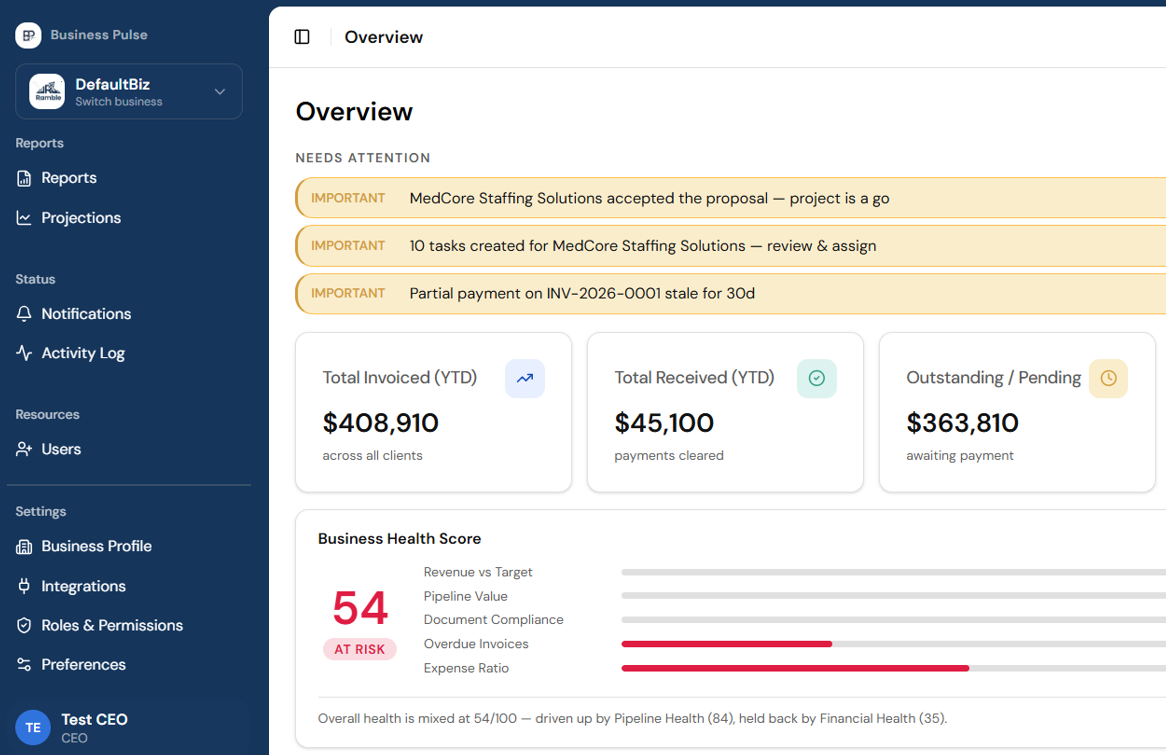Click the TE user avatar
This screenshot has height=755, width=1166.
coord(33,727)
